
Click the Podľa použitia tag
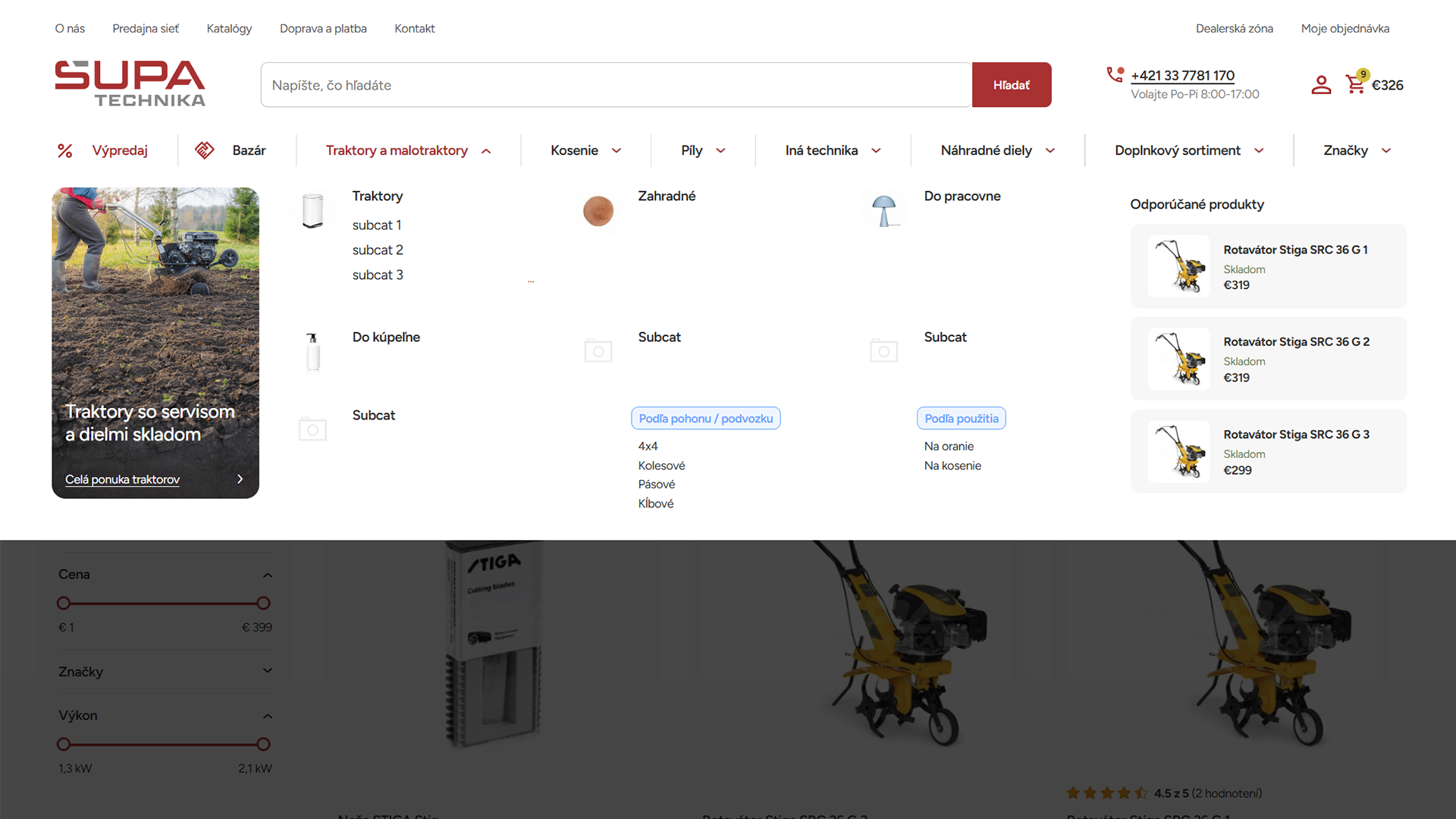(962, 419)
